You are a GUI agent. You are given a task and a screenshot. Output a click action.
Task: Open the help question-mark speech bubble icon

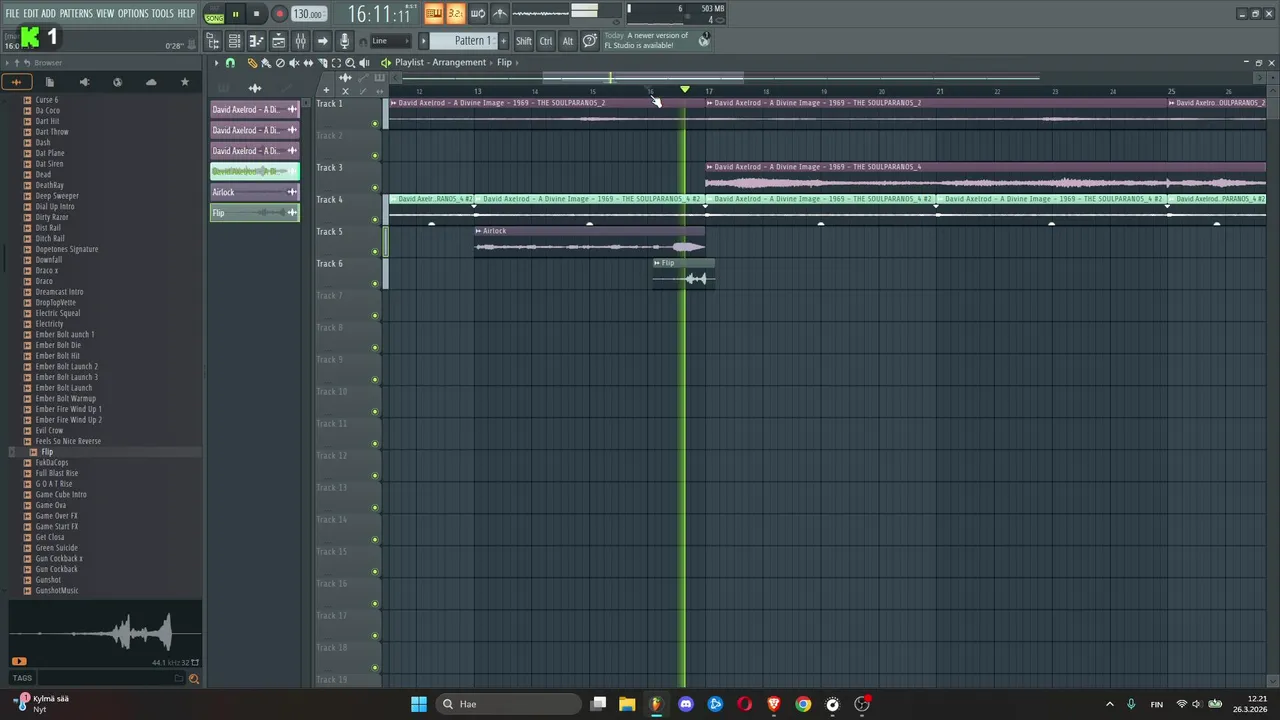pyautogui.click(x=589, y=41)
